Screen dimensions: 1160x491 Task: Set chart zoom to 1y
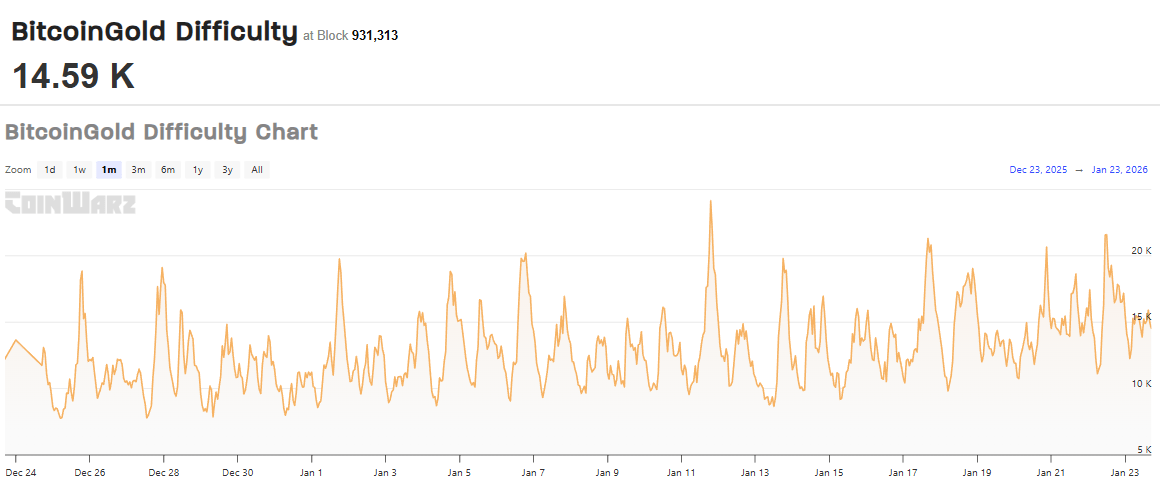198,170
